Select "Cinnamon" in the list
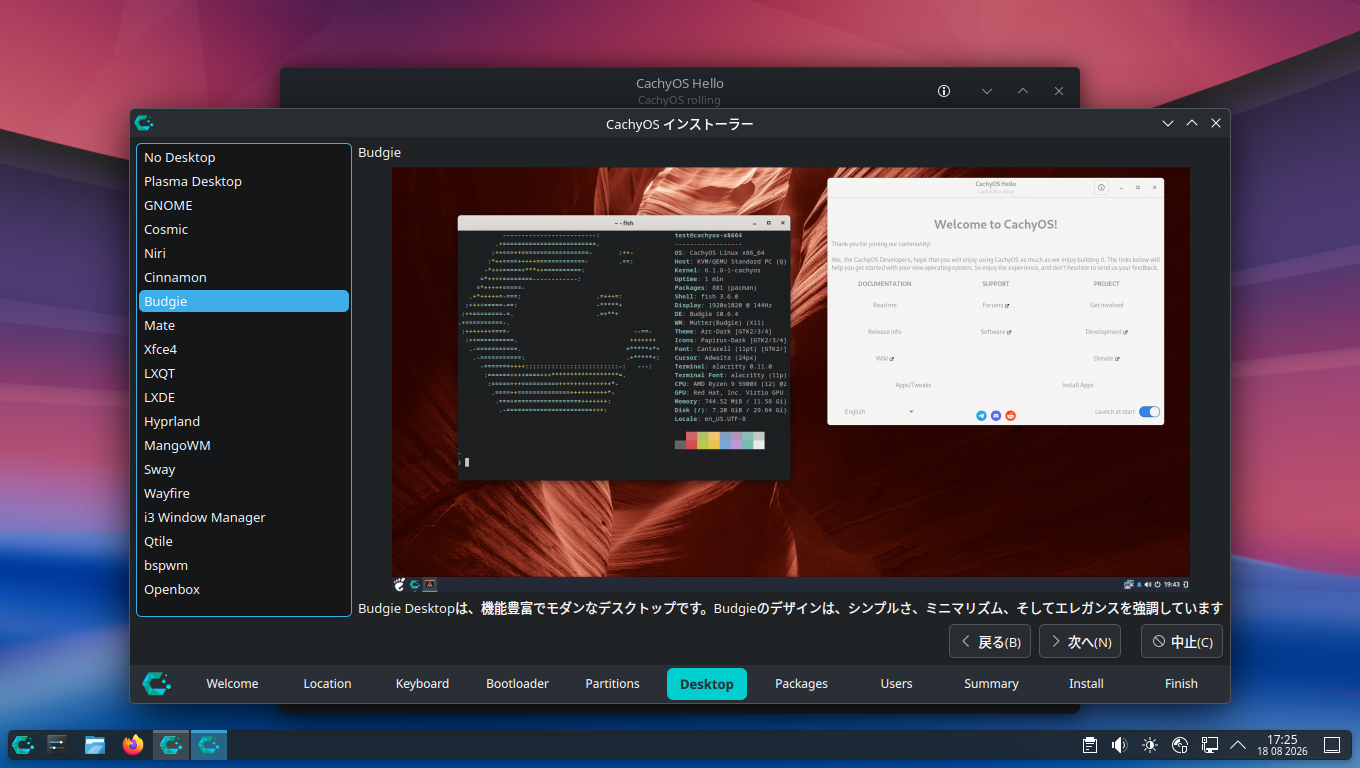 click(244, 277)
